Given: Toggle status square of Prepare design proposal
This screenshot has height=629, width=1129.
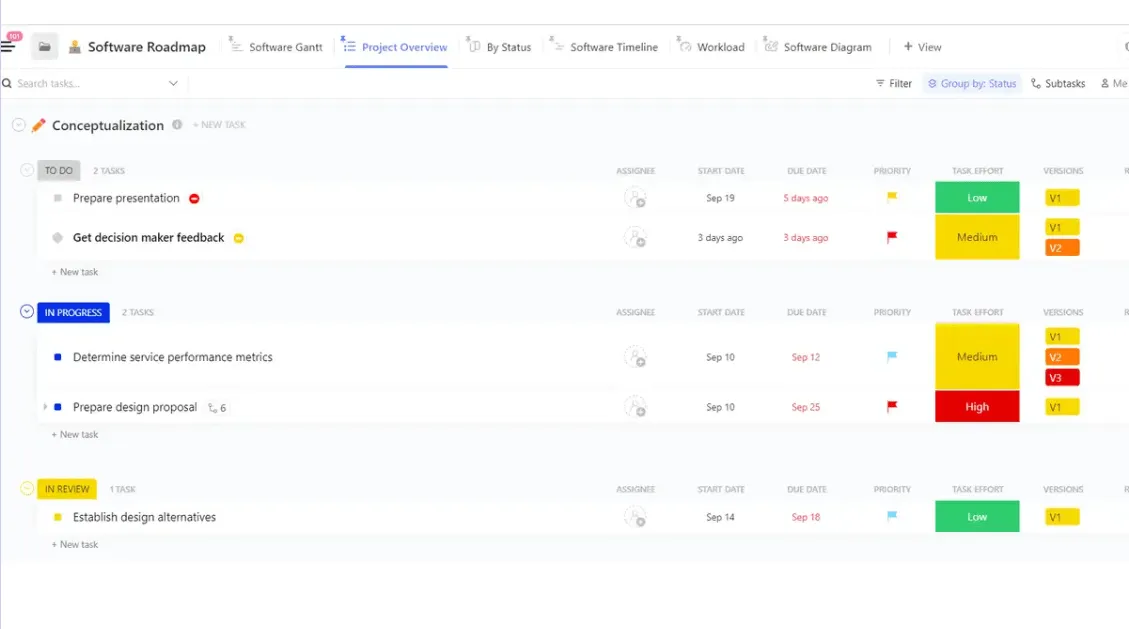Looking at the screenshot, I should point(58,407).
